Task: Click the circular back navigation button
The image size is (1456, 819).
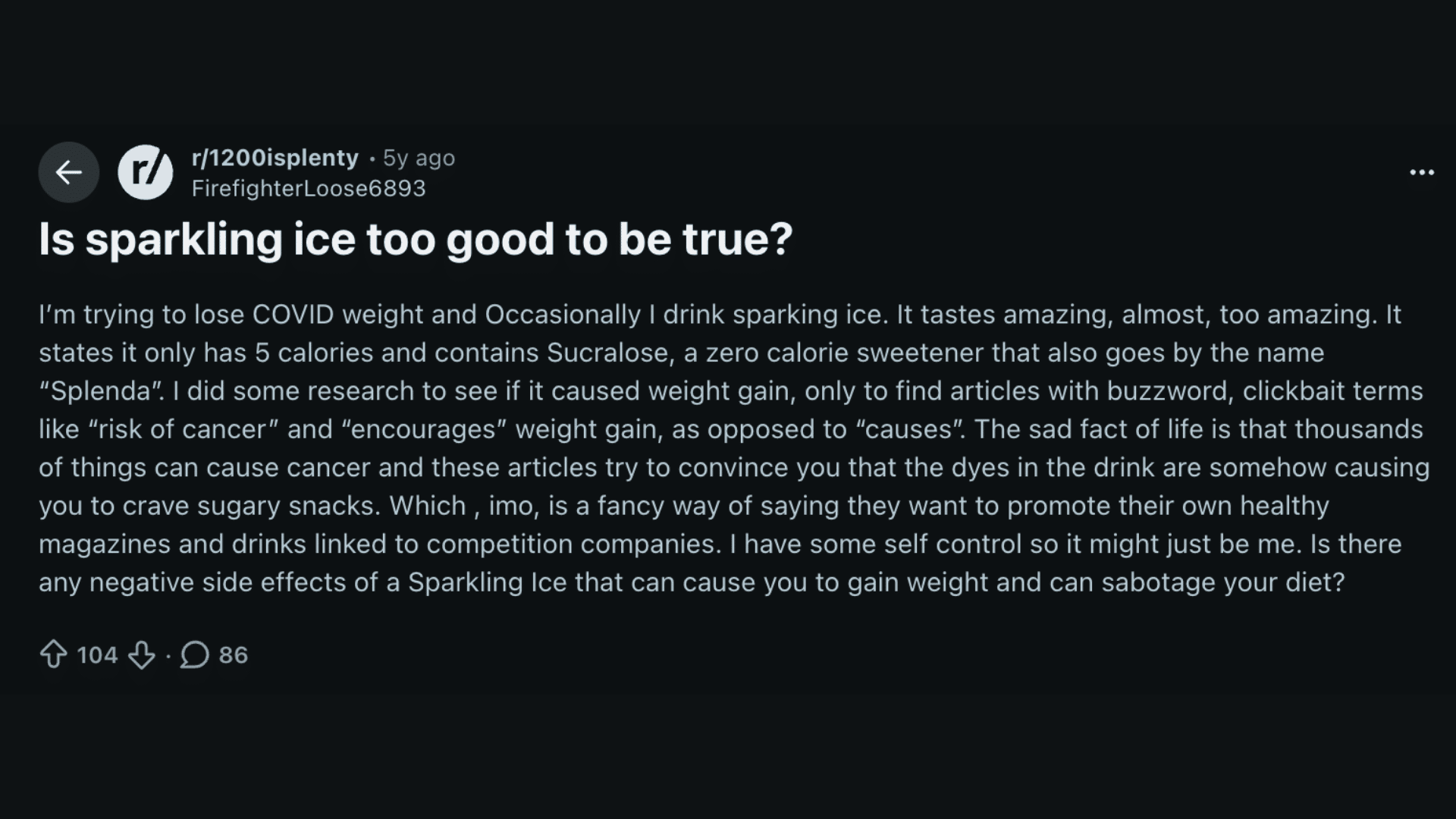Action: 68,172
